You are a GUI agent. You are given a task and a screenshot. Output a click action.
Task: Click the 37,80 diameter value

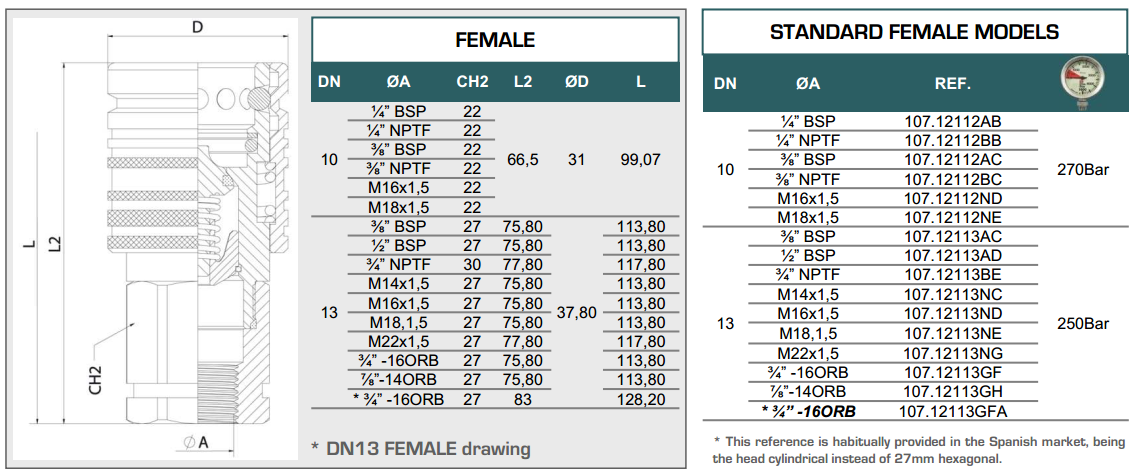(575, 313)
